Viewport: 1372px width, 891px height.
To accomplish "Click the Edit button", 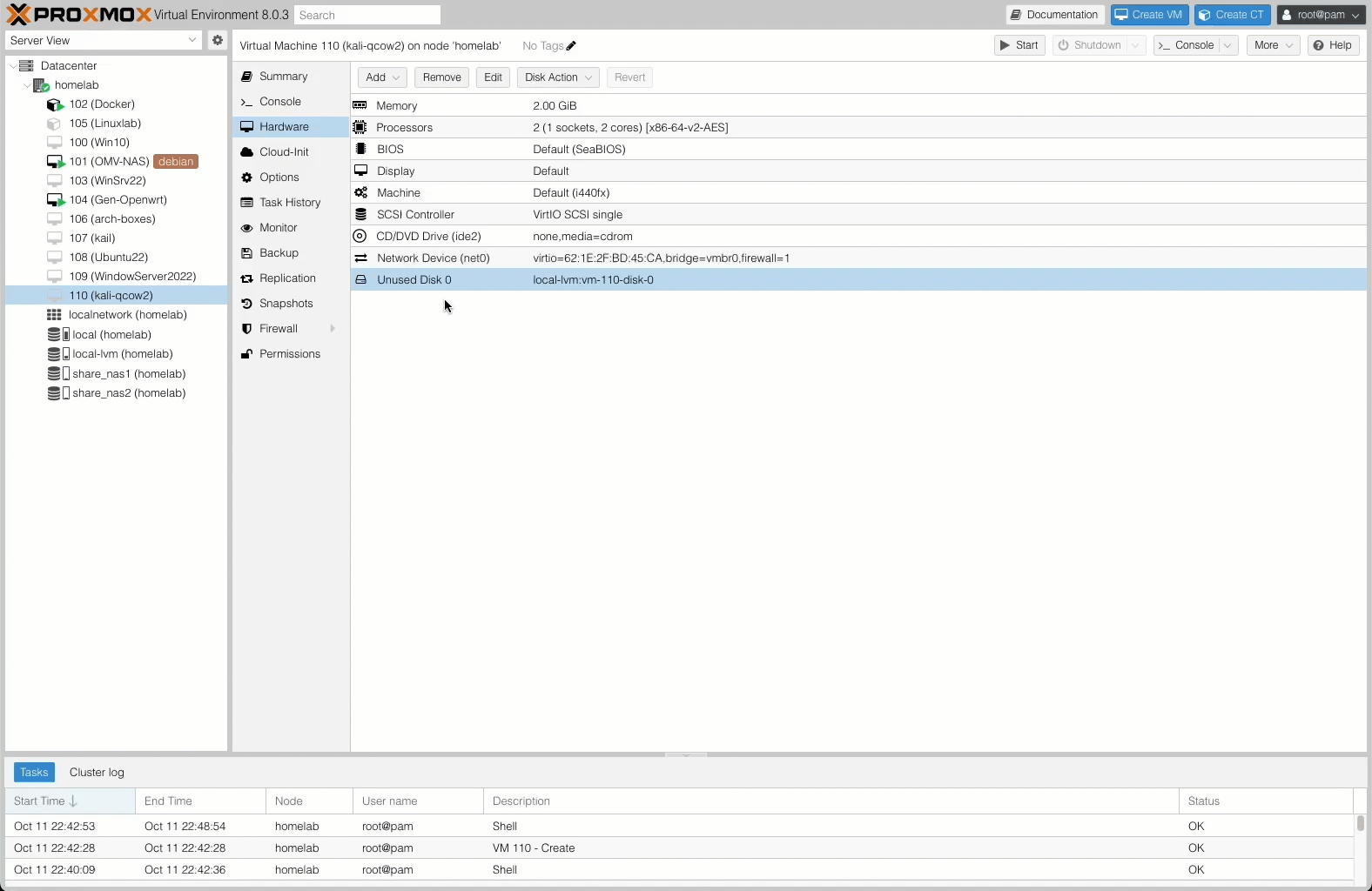I will 493,77.
